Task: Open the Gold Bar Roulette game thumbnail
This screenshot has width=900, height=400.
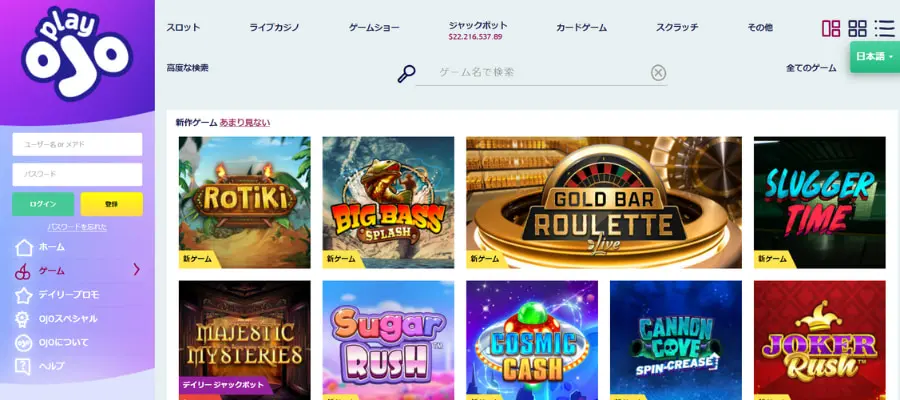Action: tap(604, 202)
